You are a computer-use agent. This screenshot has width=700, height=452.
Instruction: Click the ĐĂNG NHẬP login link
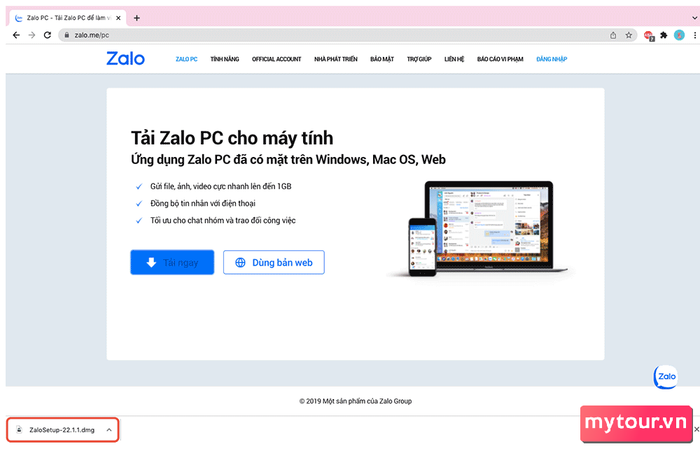tap(551, 59)
